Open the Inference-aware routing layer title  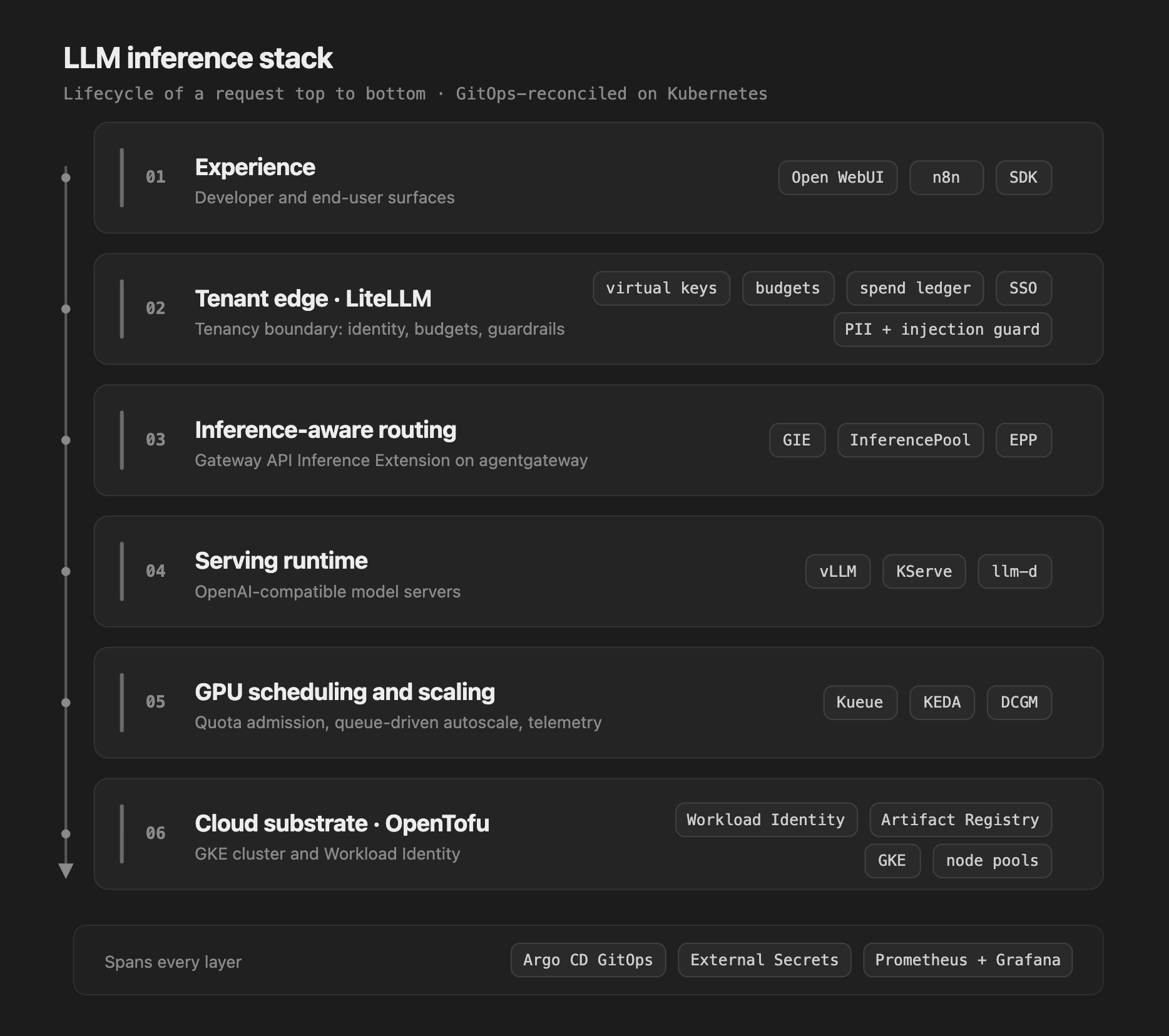point(325,430)
